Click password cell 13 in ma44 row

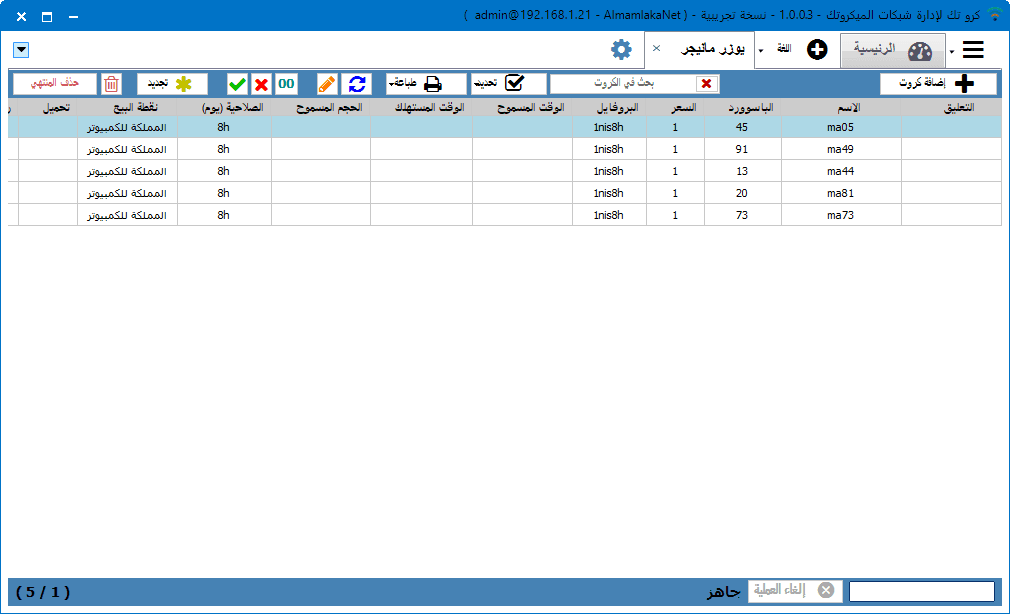point(743,171)
